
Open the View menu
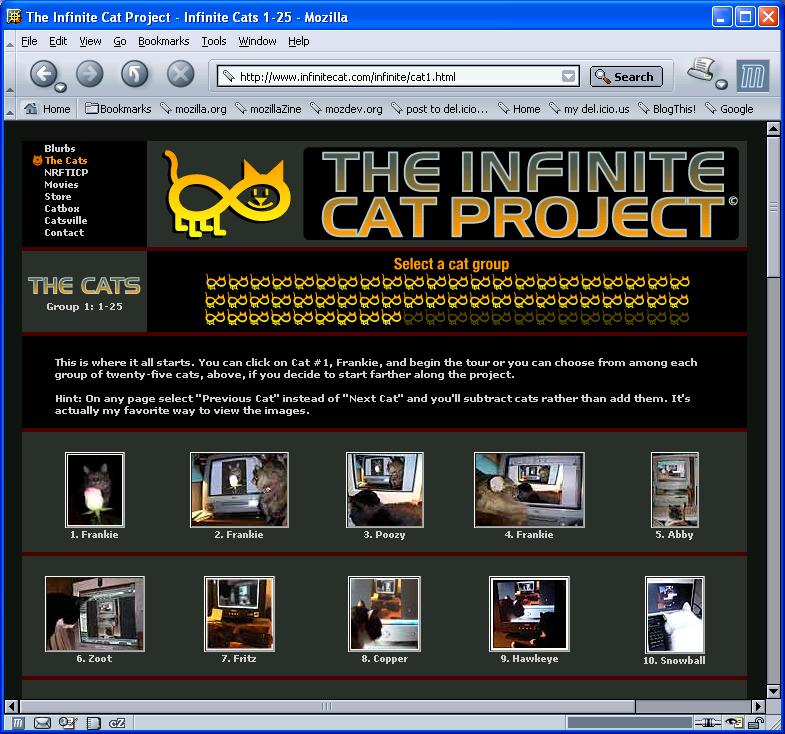[x=90, y=41]
